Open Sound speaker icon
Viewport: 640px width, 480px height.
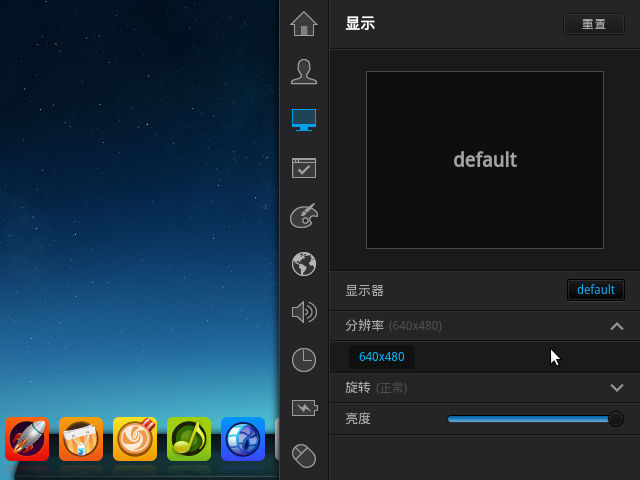[304, 312]
